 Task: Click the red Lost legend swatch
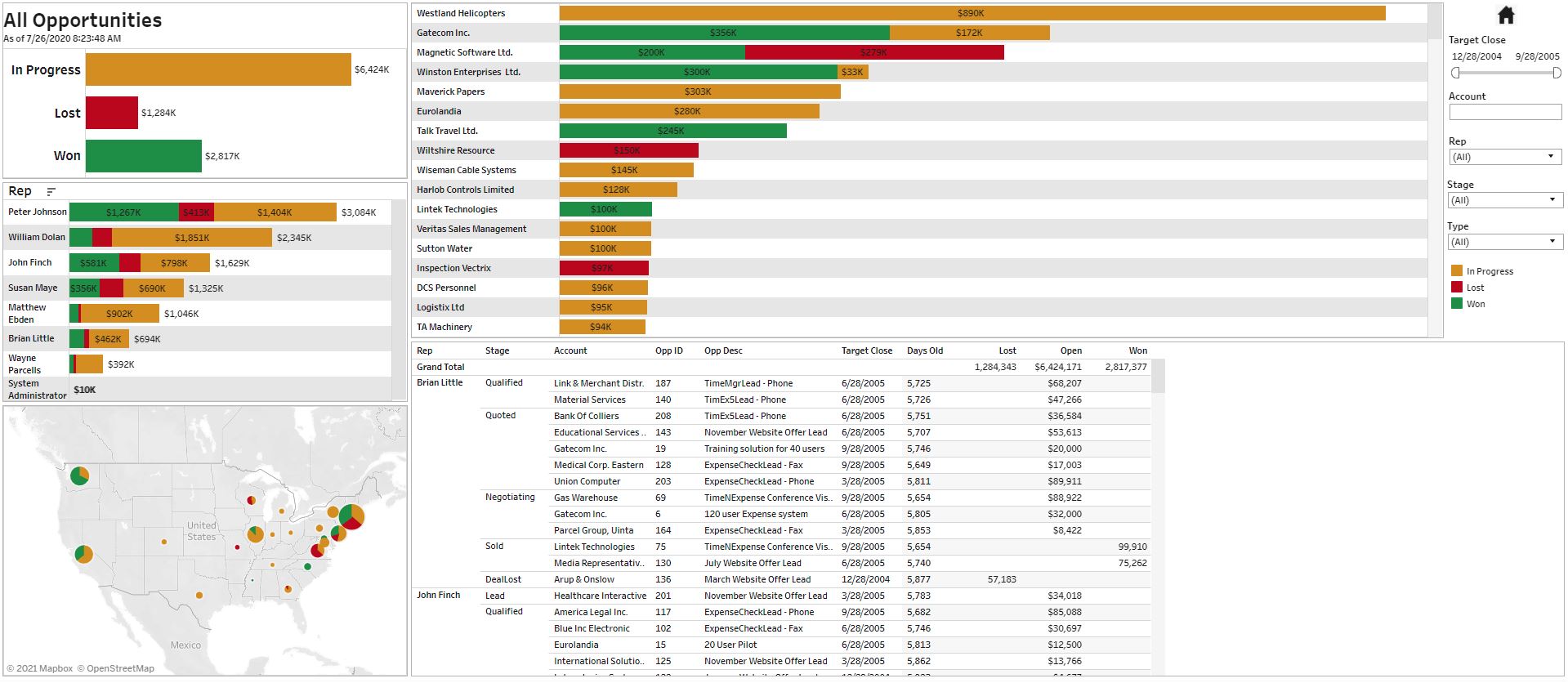click(1456, 288)
